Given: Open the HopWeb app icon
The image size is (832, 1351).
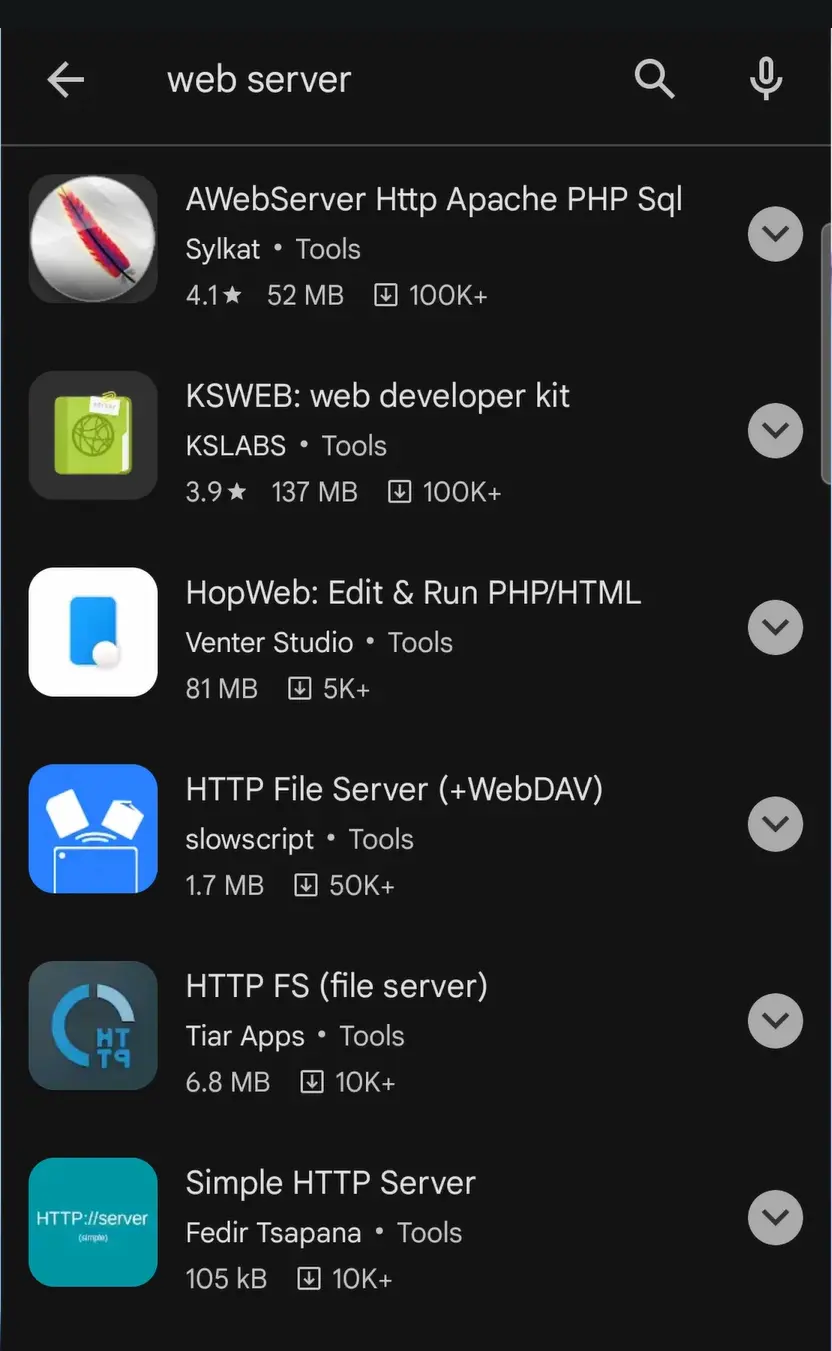Looking at the screenshot, I should tap(93, 631).
